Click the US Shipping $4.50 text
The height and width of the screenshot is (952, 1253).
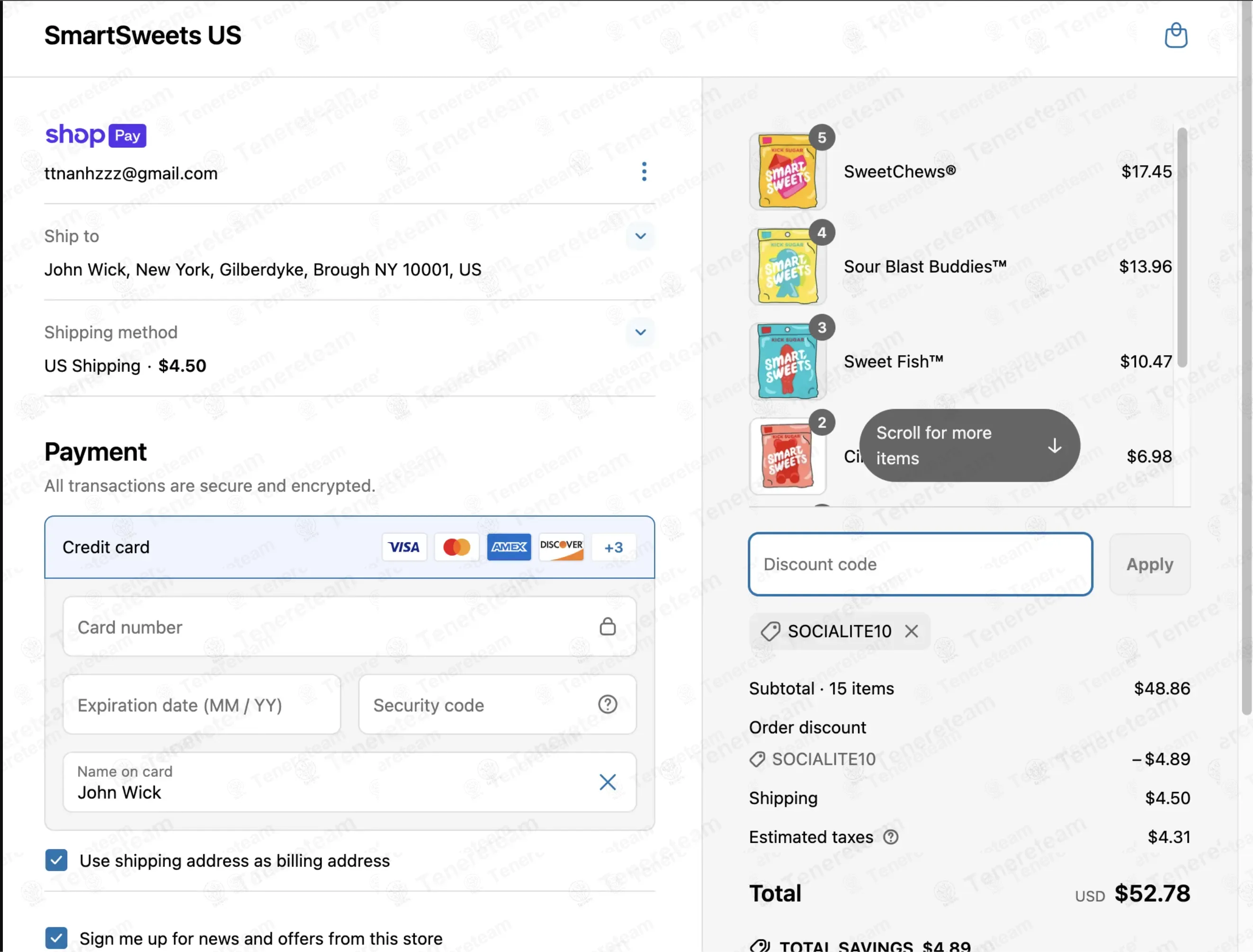click(x=125, y=366)
